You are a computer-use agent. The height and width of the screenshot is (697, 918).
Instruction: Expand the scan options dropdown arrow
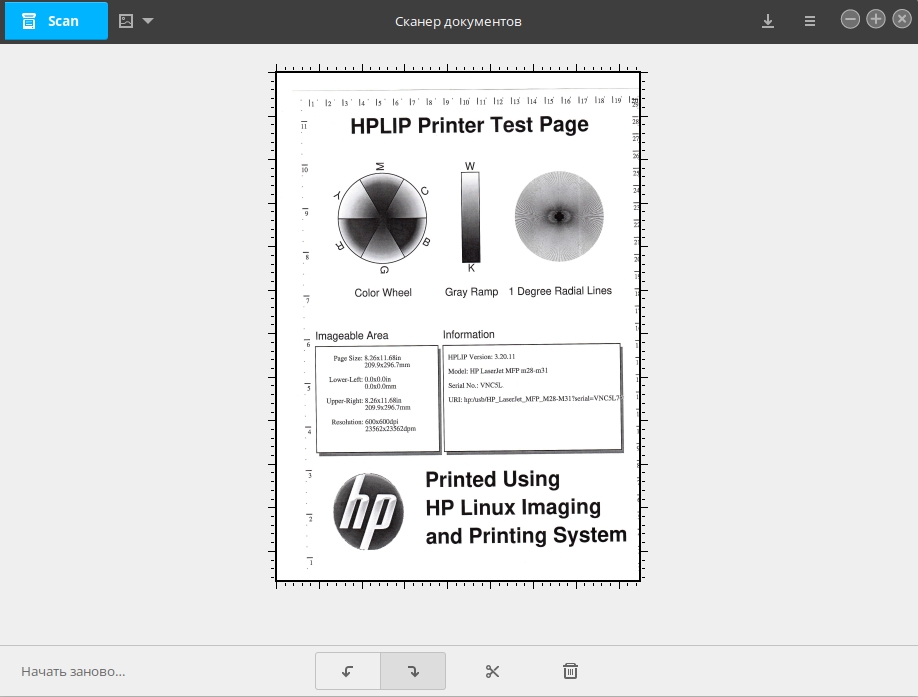click(x=148, y=21)
